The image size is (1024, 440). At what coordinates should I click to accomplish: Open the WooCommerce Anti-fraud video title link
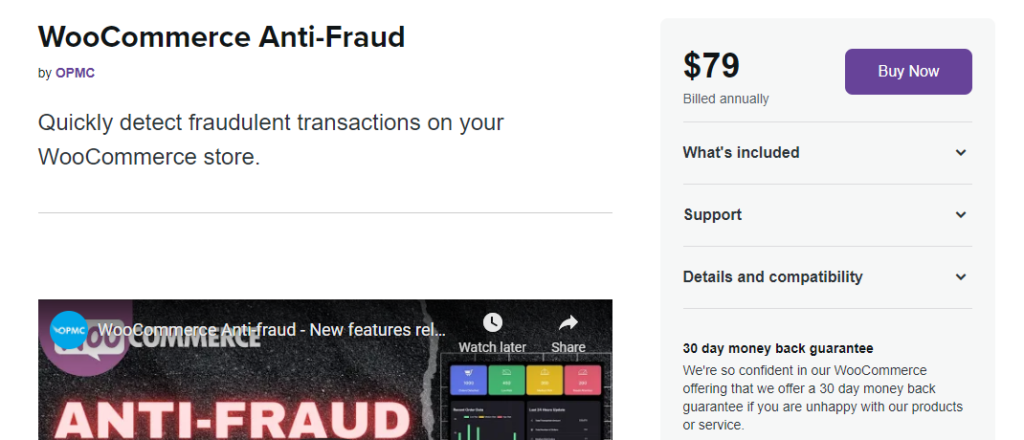tap(272, 330)
